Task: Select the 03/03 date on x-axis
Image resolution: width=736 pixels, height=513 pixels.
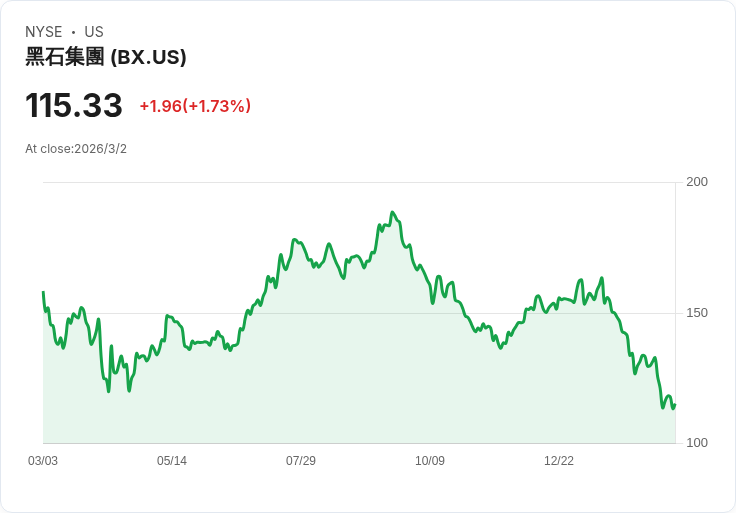Action: click(43, 461)
